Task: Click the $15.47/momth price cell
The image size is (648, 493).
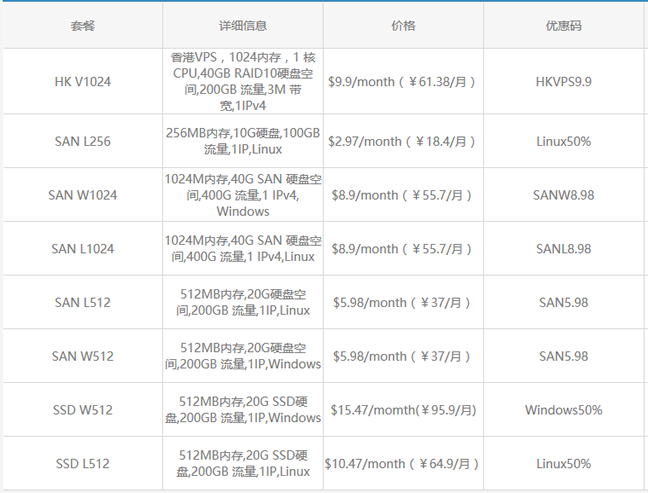Action: [x=403, y=410]
